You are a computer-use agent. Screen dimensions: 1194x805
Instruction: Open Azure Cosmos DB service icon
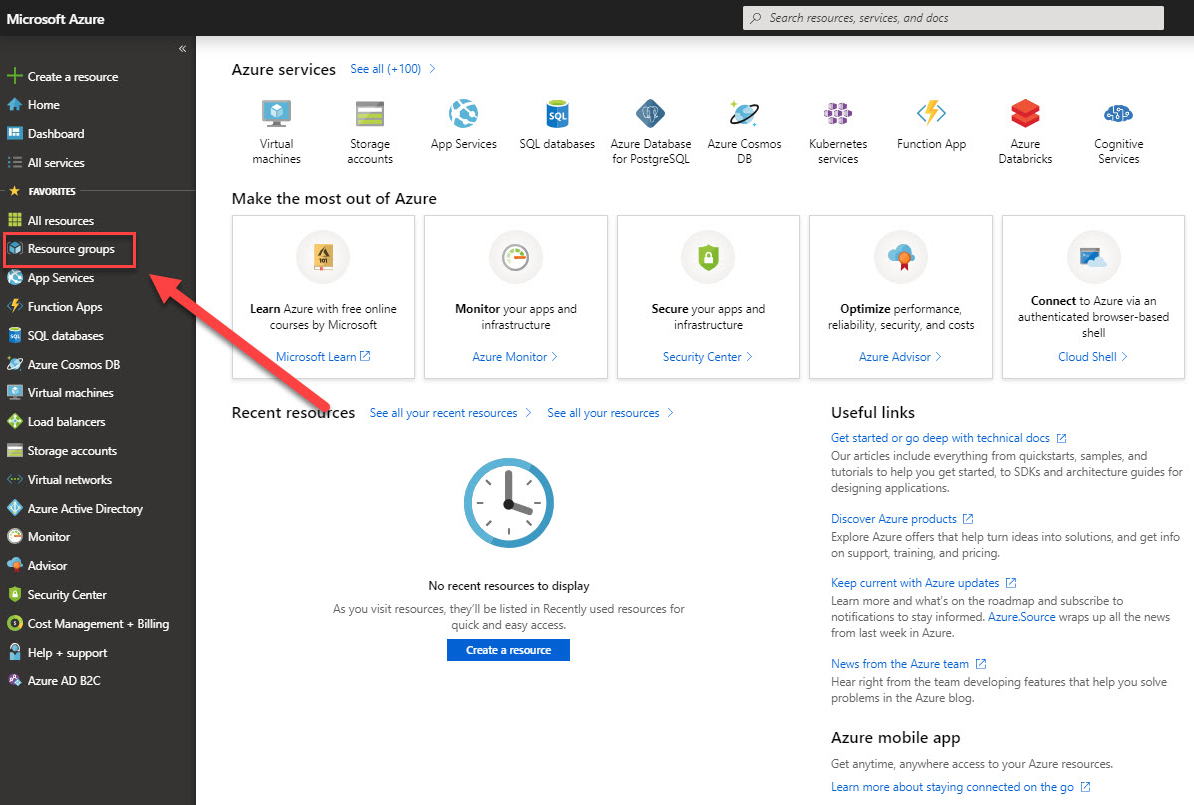744,113
